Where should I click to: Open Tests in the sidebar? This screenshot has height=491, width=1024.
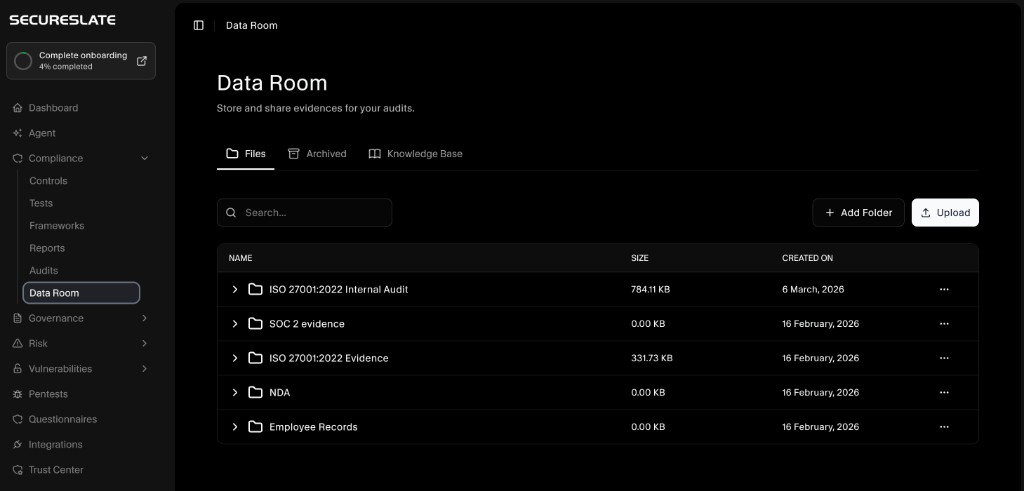click(x=41, y=203)
